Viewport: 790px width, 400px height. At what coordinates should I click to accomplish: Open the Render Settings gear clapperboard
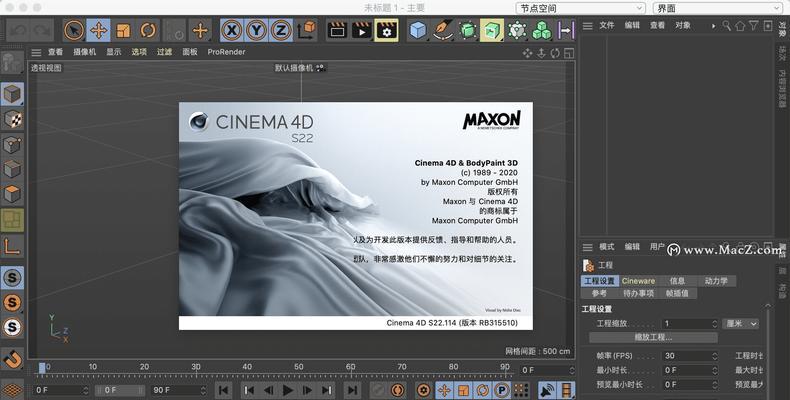coord(386,30)
